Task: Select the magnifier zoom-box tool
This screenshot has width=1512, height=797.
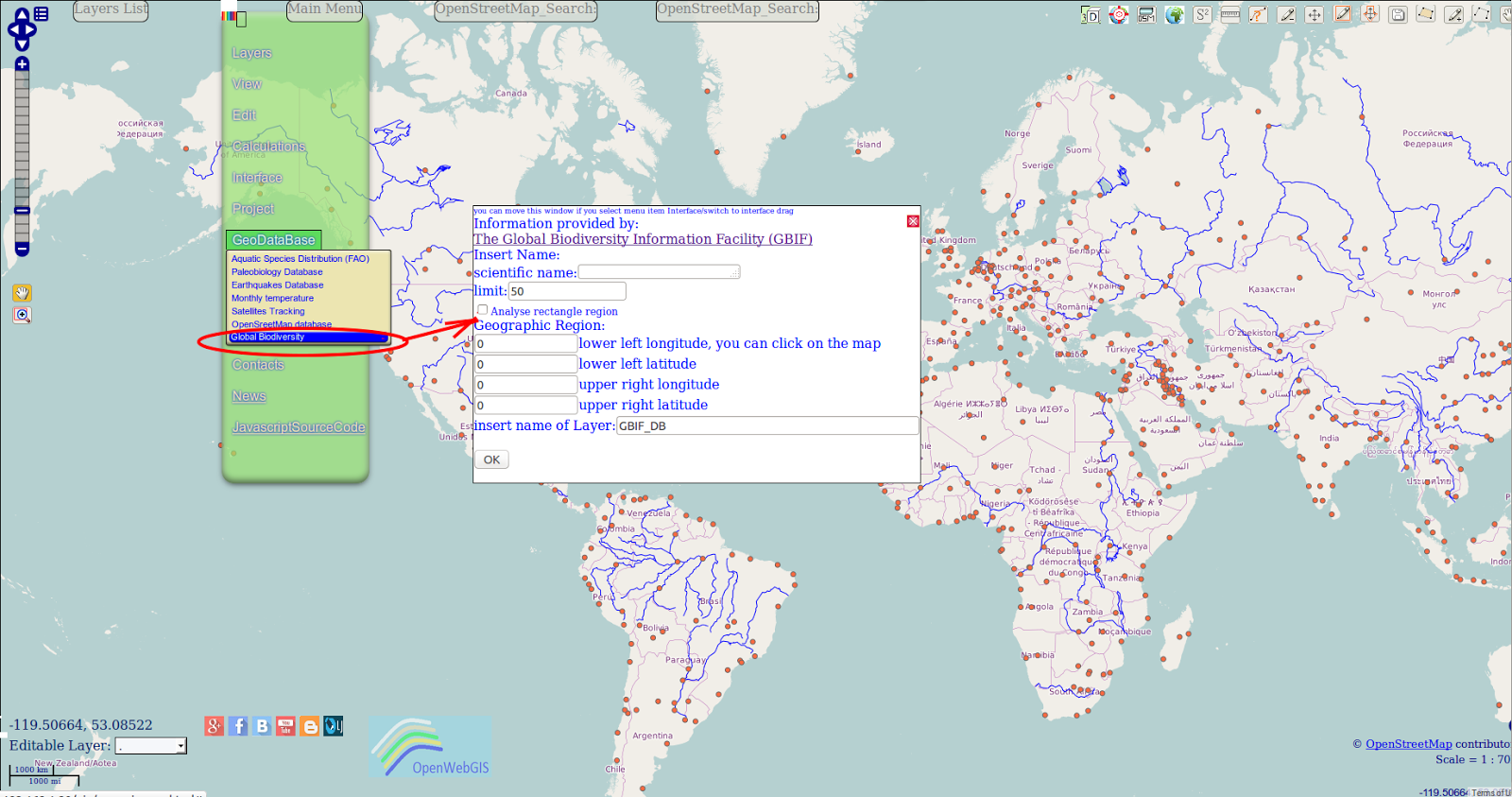Action: point(22,315)
